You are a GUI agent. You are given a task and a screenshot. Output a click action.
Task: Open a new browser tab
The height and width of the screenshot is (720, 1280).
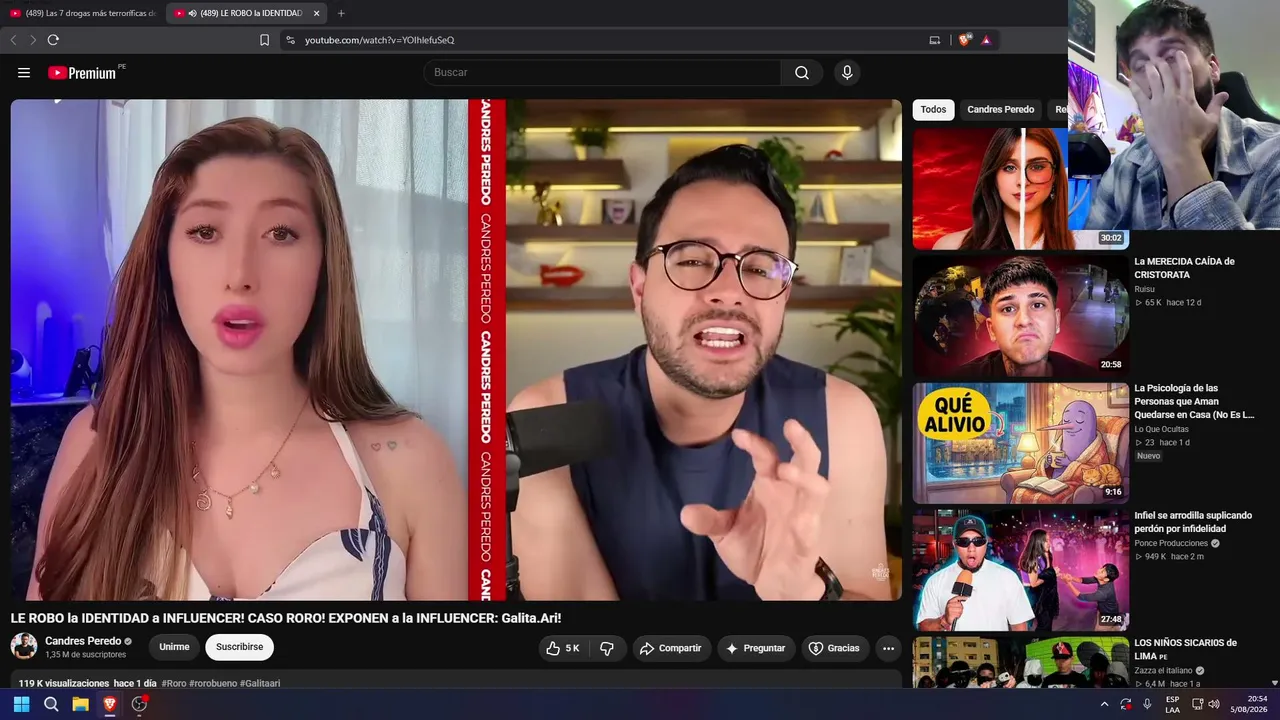click(341, 13)
